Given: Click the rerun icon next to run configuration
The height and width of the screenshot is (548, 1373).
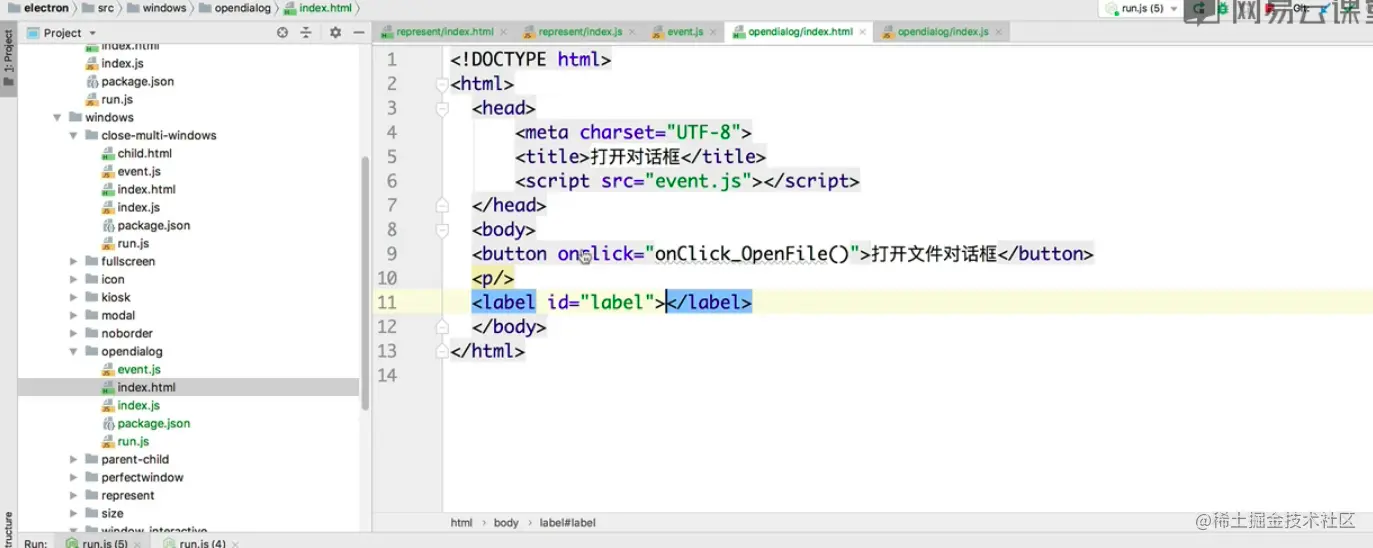Looking at the screenshot, I should pos(1199,8).
